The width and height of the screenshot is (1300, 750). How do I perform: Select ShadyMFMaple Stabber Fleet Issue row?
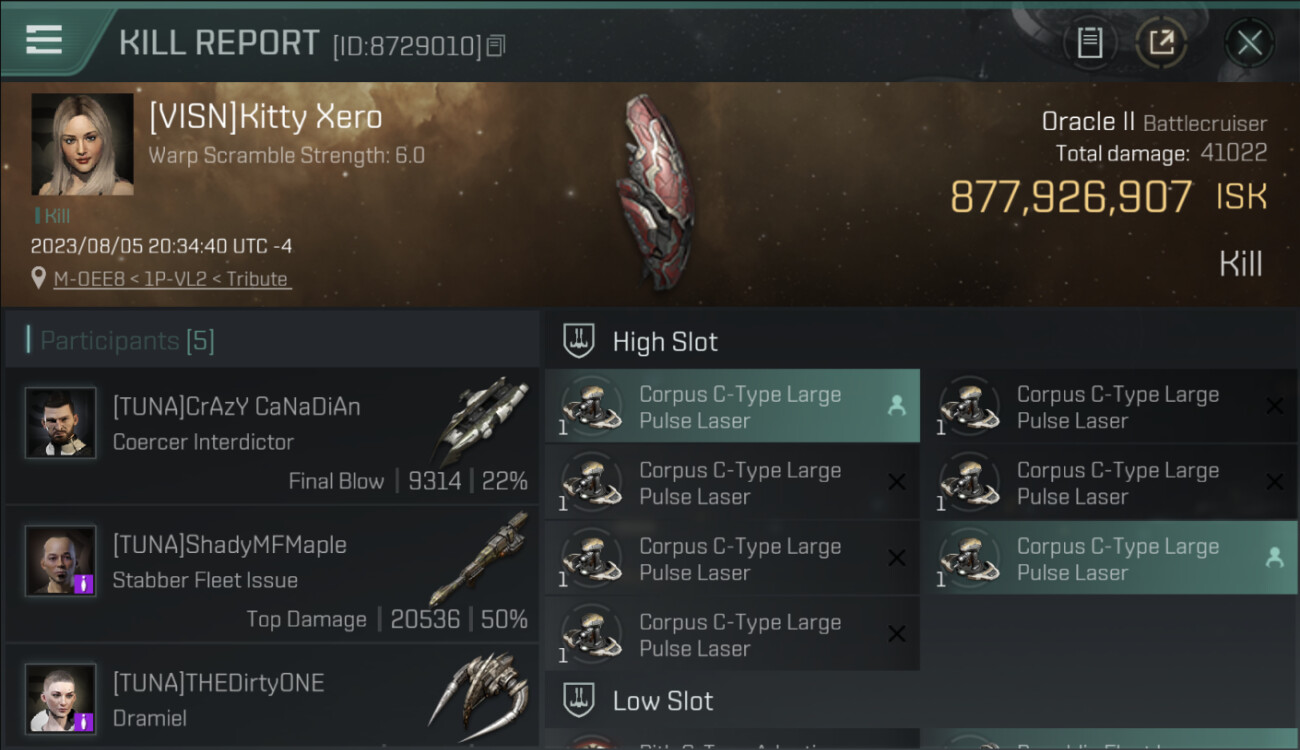272,574
